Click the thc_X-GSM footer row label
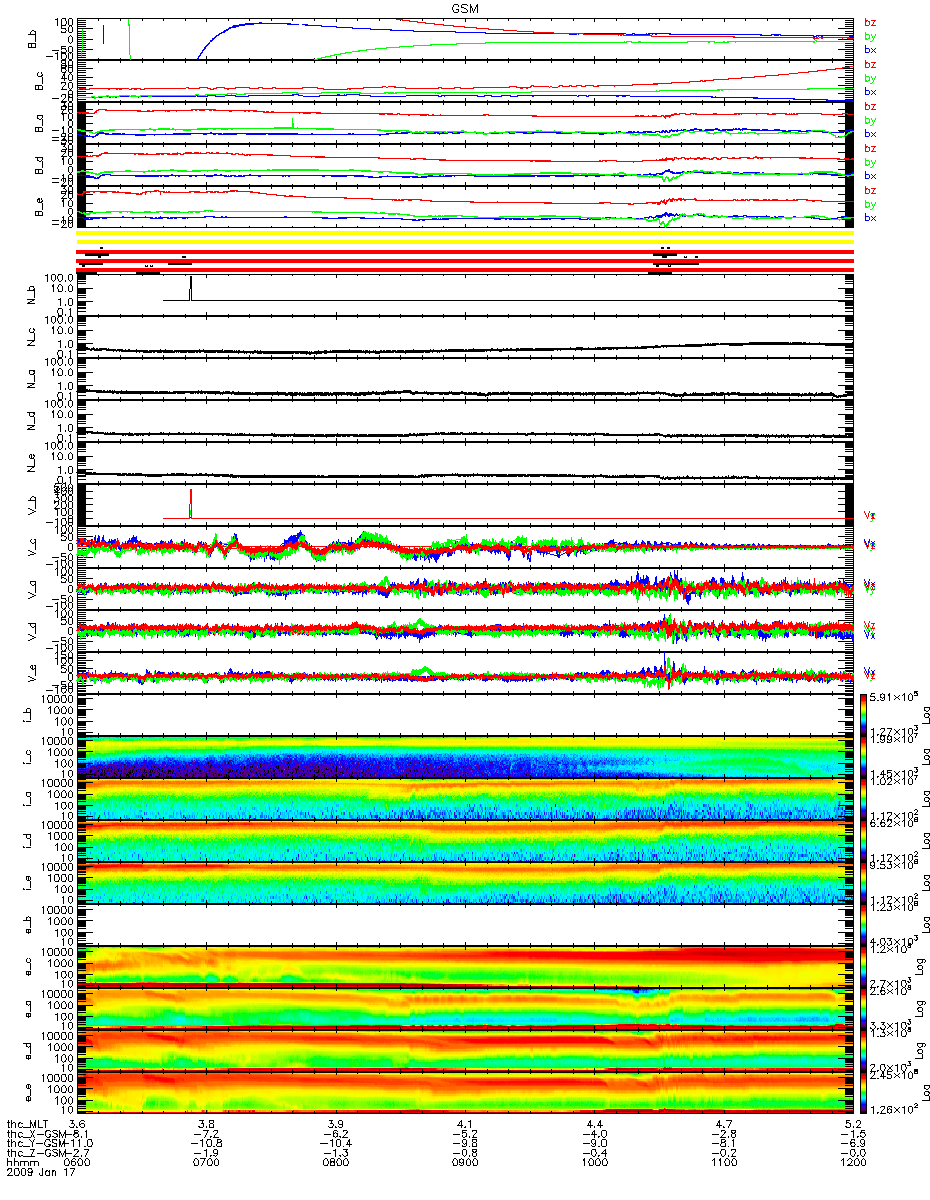Screen dimensions: 930x1200 pos(34,1134)
